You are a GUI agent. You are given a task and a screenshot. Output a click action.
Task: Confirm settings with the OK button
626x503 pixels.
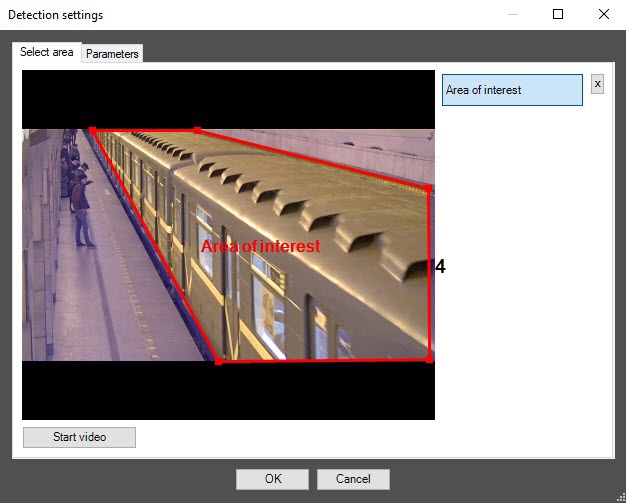coord(273,479)
